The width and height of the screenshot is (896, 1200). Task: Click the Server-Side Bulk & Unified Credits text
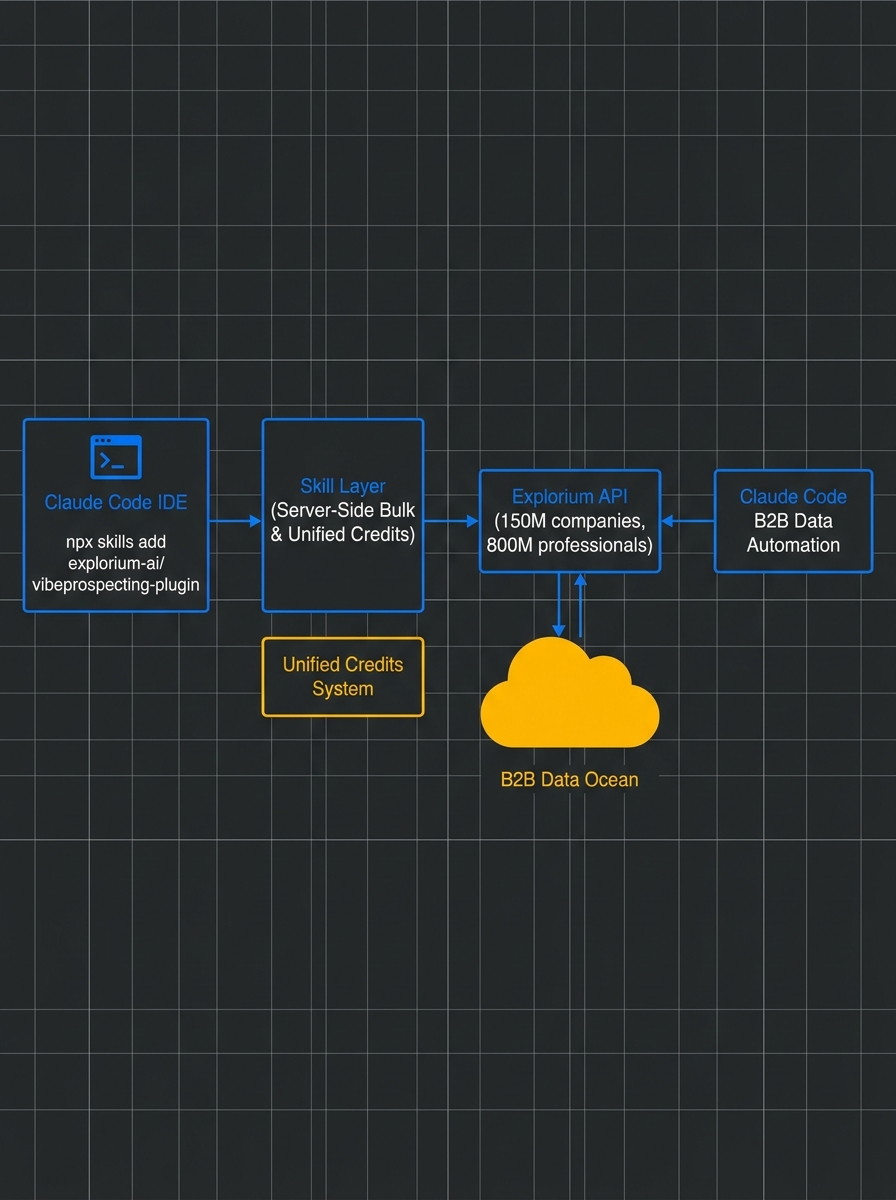click(343, 522)
